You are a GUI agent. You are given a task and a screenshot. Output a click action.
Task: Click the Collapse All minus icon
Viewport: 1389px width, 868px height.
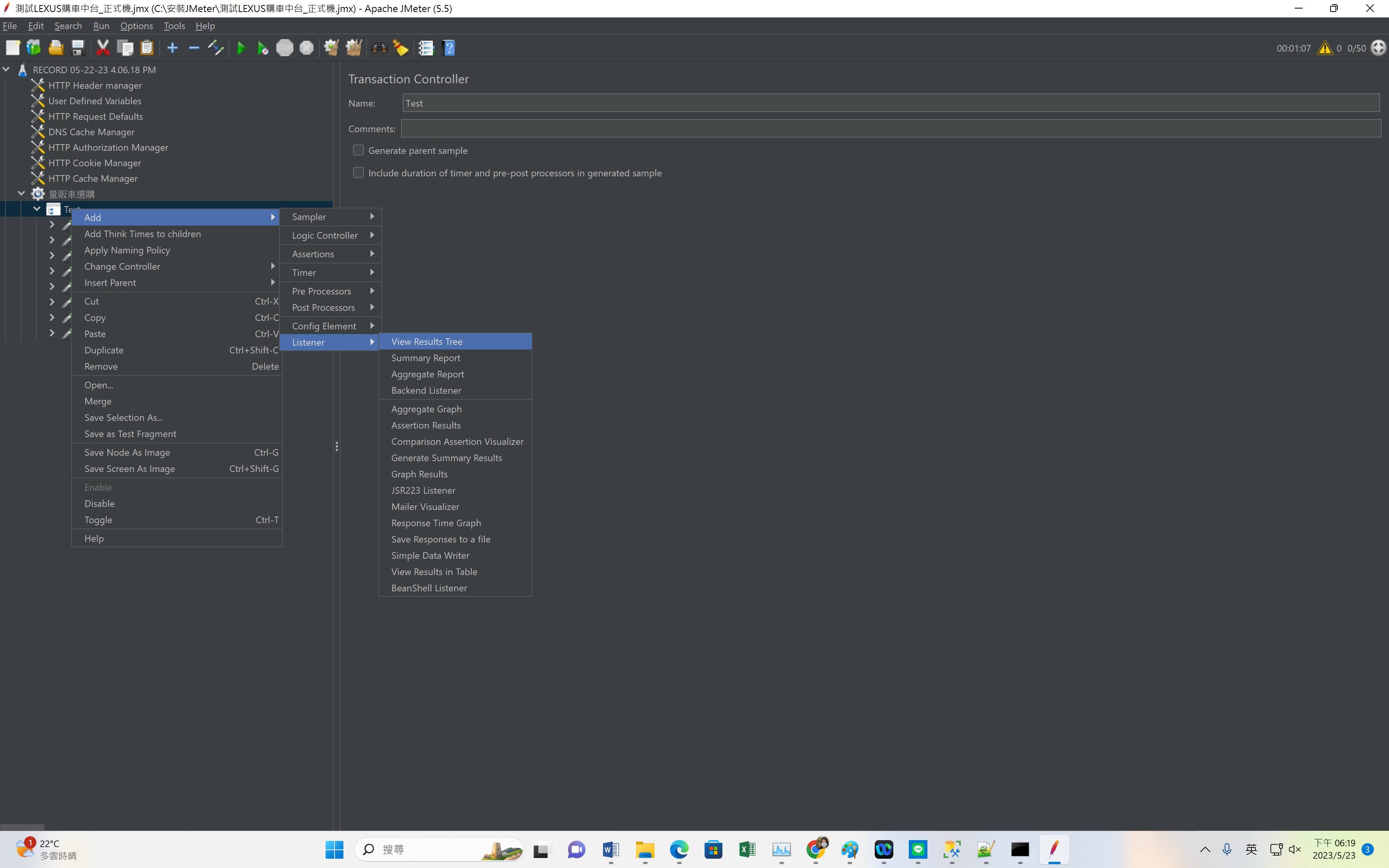pos(194,48)
